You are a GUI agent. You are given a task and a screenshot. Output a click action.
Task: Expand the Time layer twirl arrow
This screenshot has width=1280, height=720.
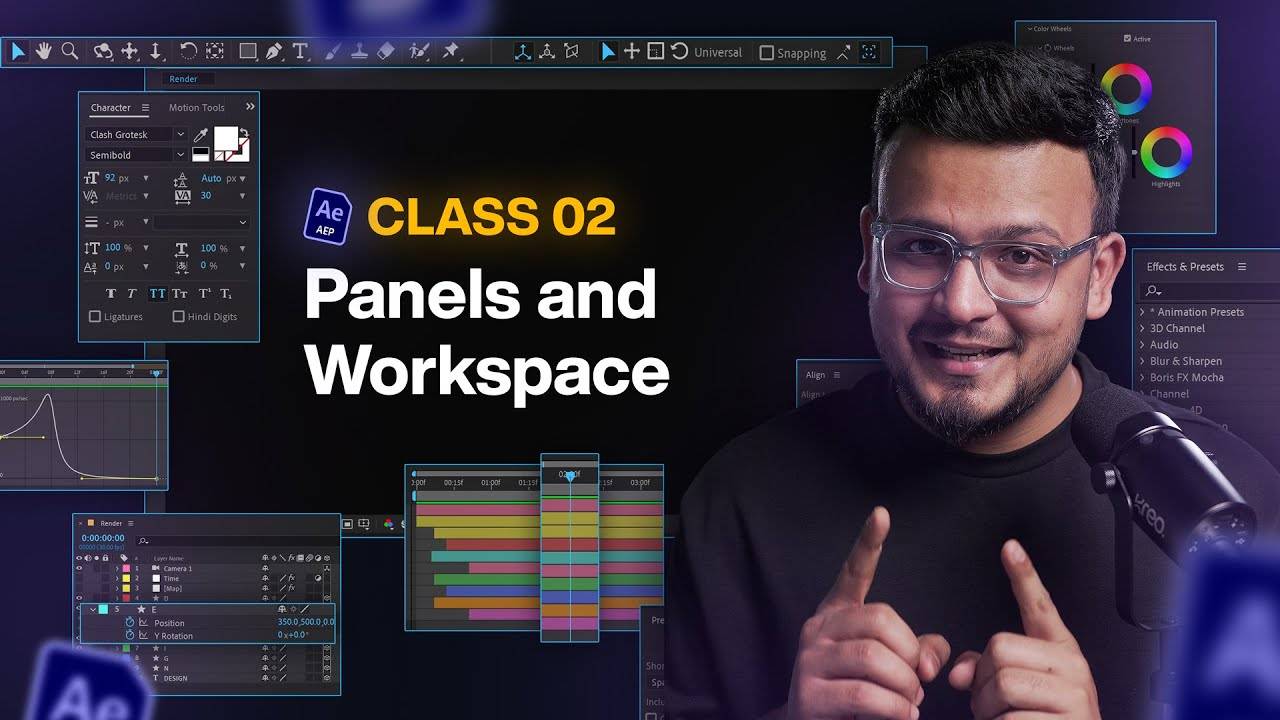(x=117, y=578)
